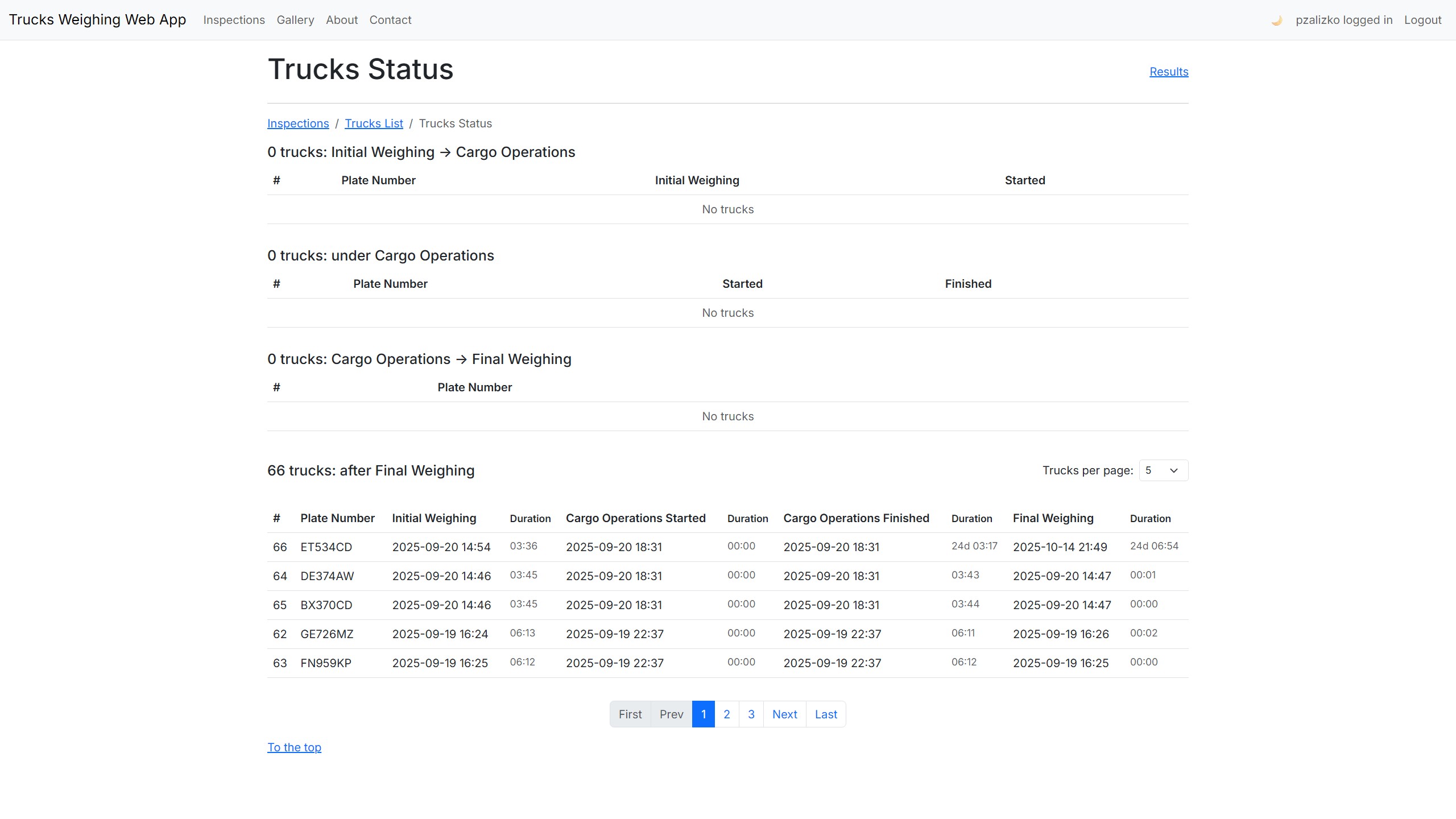
Task: Click the To the top link
Action: (x=294, y=747)
